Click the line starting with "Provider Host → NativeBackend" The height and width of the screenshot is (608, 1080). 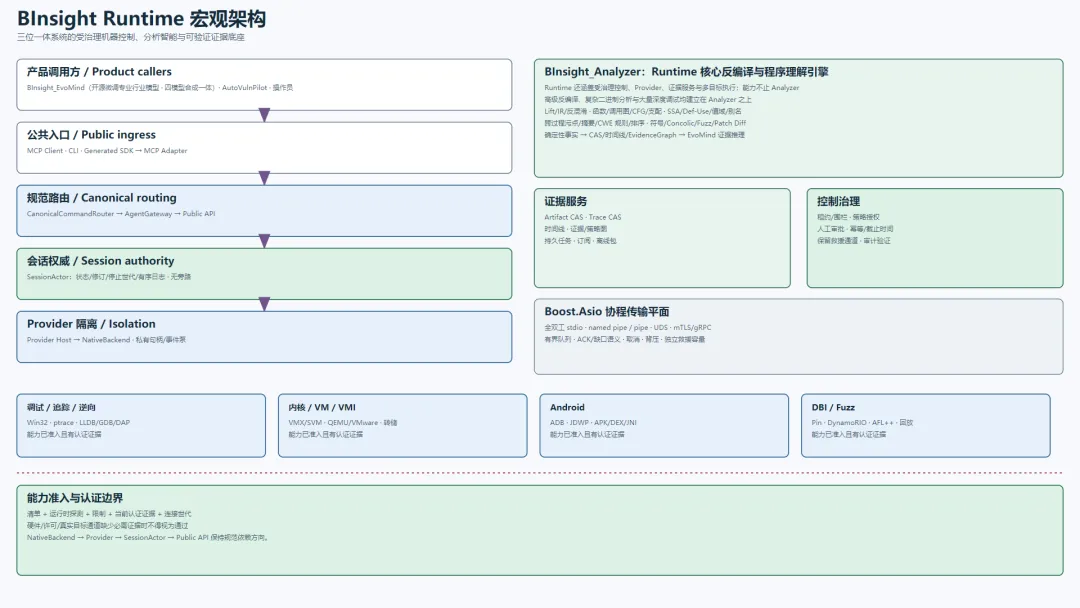[106, 340]
